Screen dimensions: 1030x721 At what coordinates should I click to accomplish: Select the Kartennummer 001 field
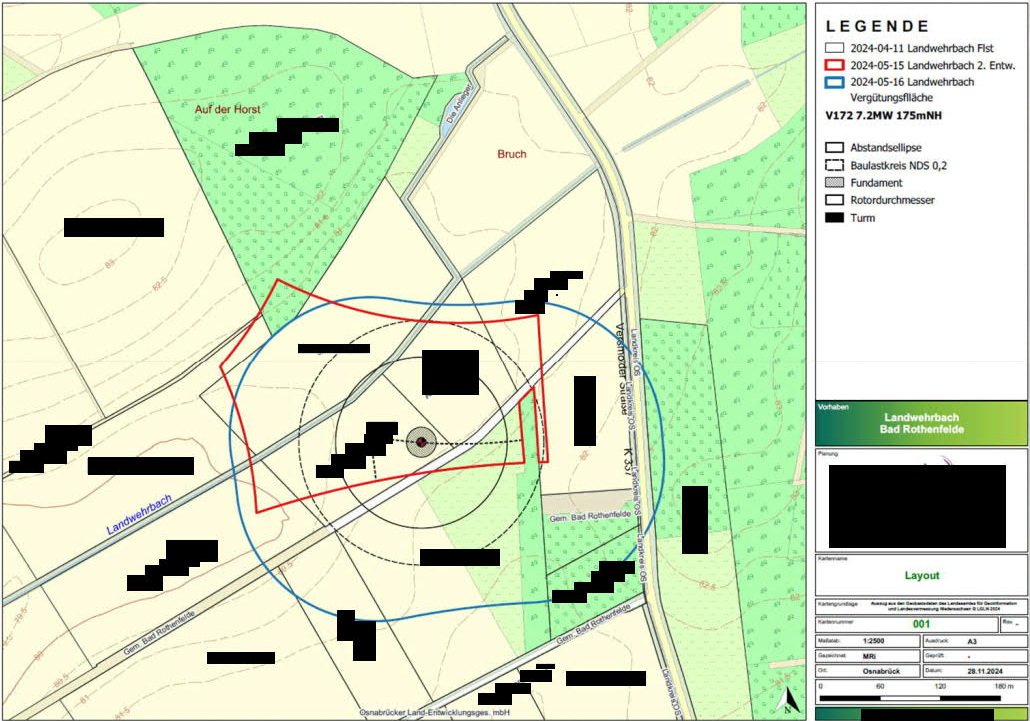pyautogui.click(x=921, y=624)
